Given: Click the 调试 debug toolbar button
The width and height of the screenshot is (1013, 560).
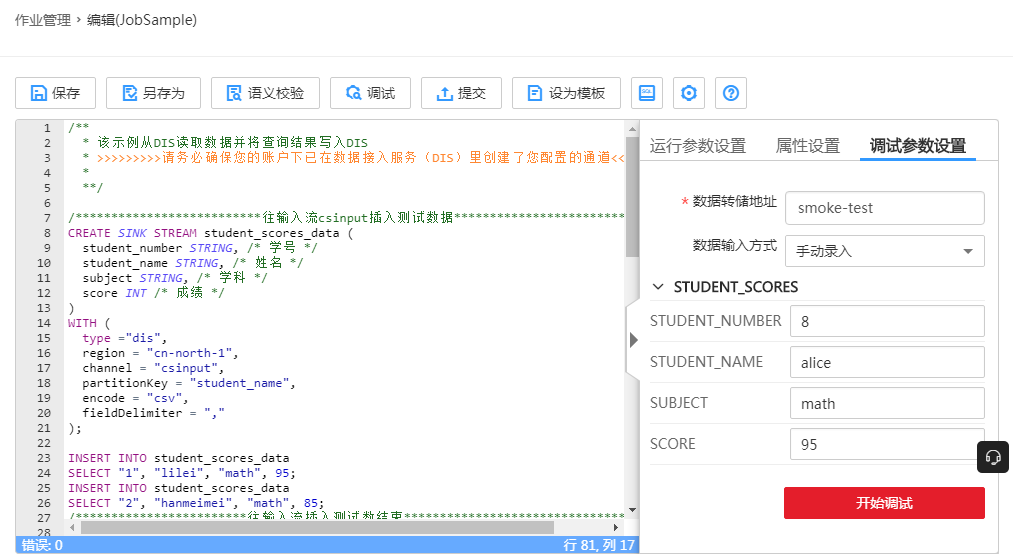Looking at the screenshot, I should 370,93.
